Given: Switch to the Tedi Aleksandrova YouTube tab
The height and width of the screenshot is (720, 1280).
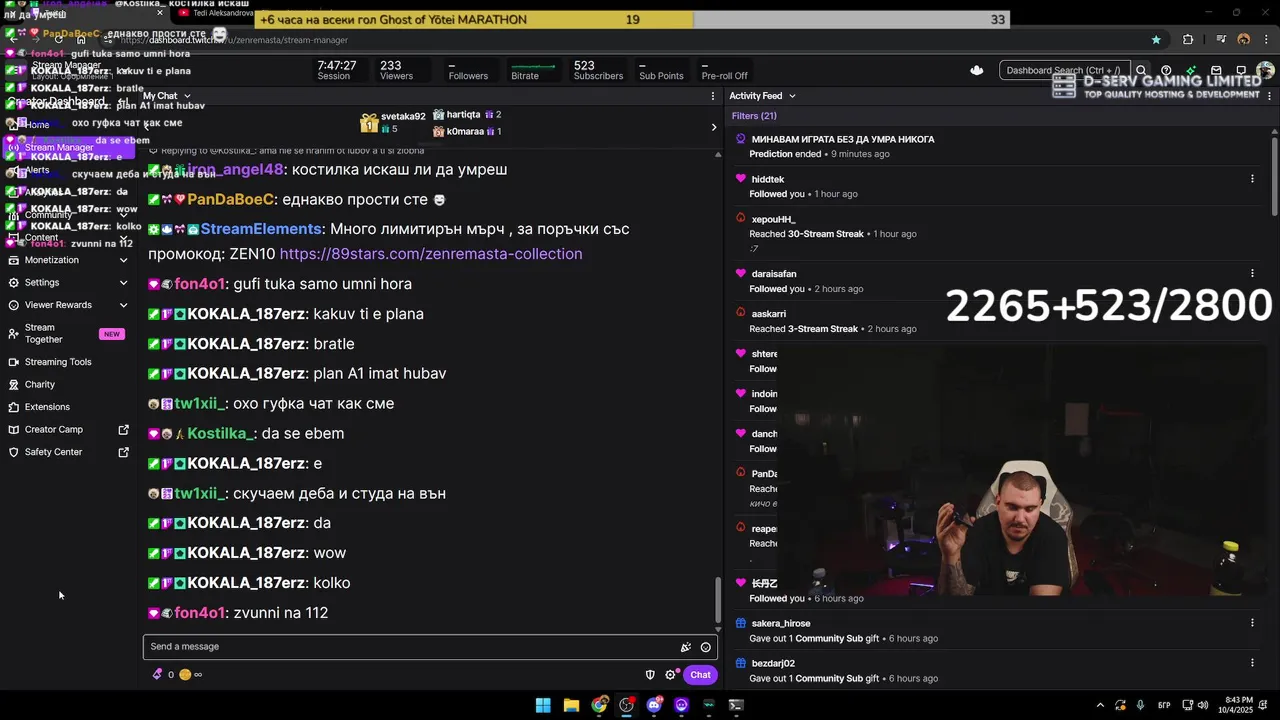Looking at the screenshot, I should [216, 13].
